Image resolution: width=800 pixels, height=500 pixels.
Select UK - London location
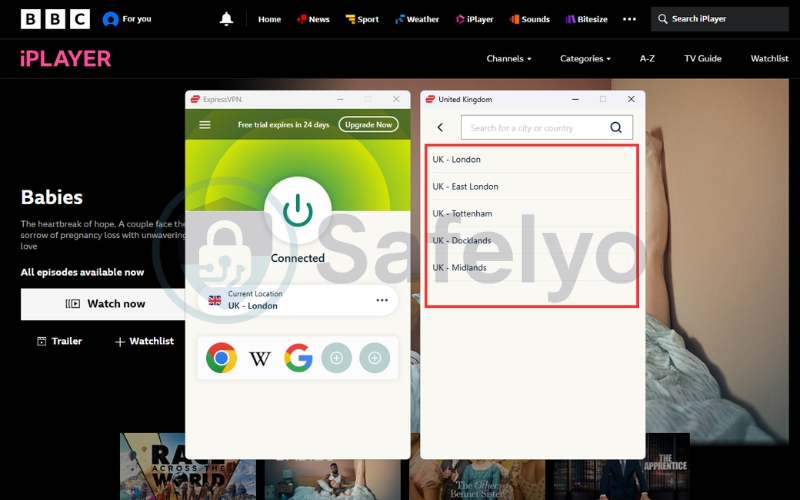tap(532, 159)
